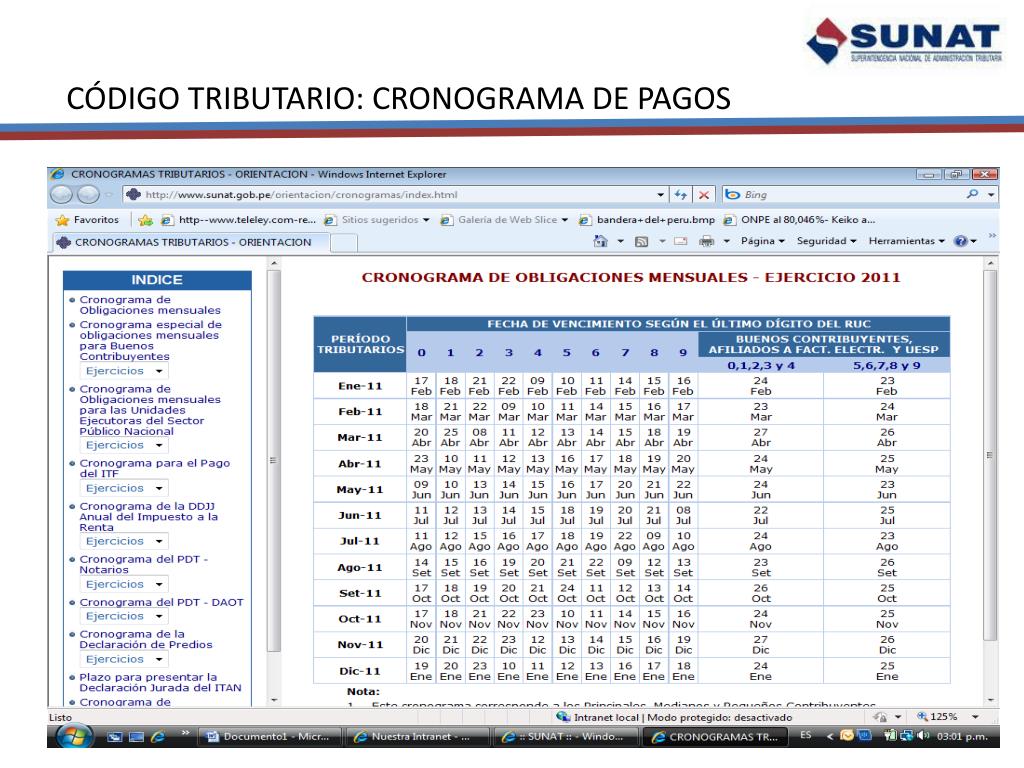
Task: Open the address bar history dropdown arrow
Action: coord(661,195)
